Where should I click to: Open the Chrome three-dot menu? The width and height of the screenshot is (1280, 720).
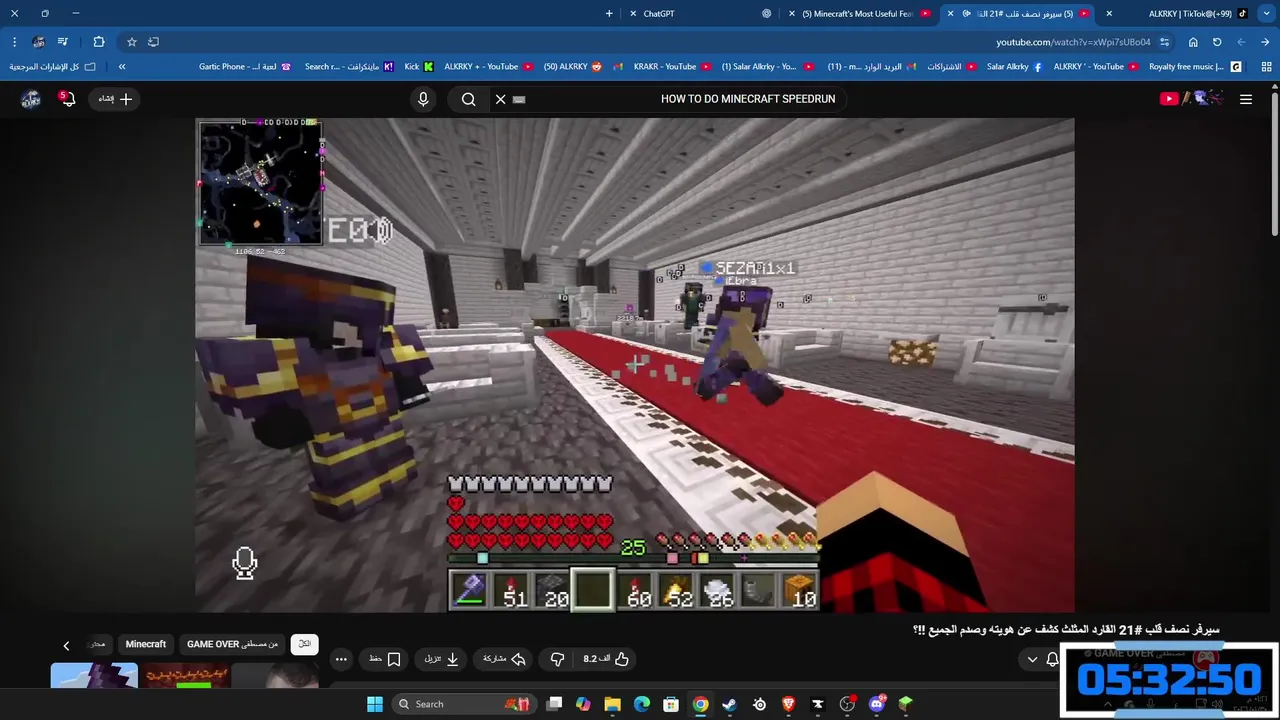tap(14, 42)
